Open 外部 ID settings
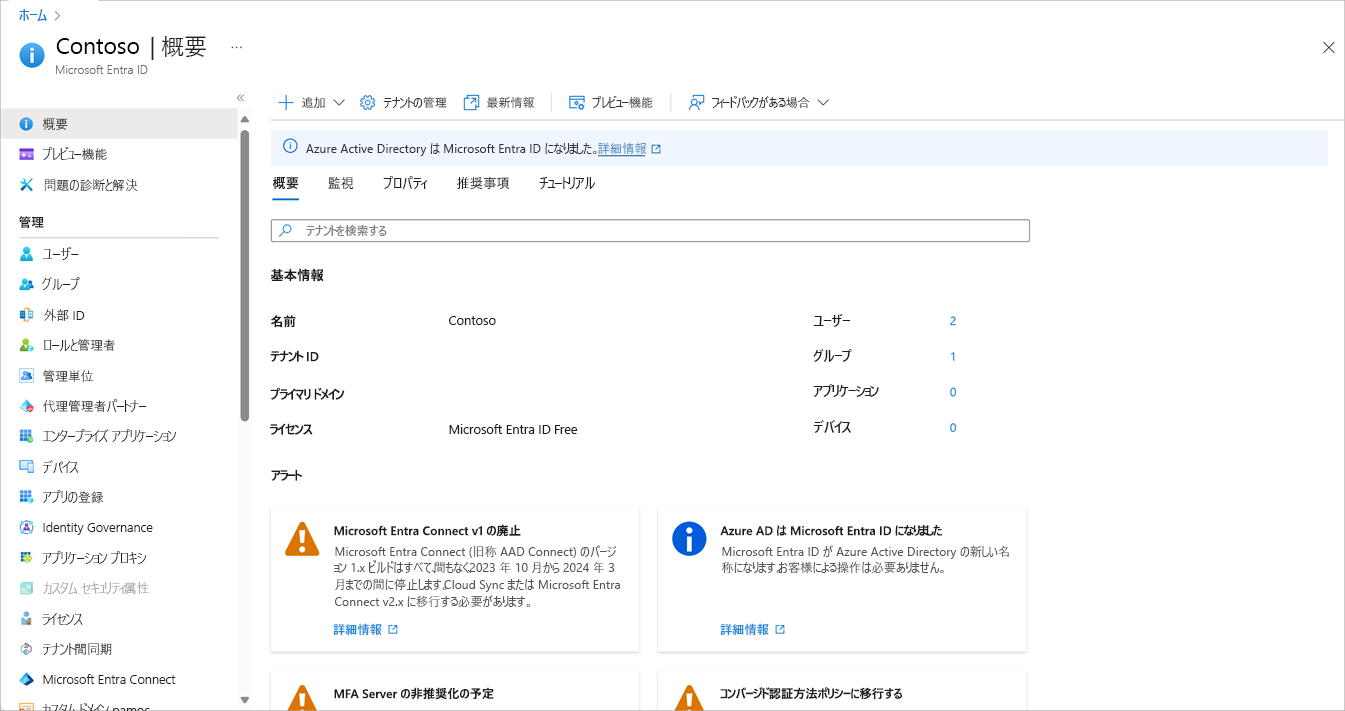 click(x=60, y=314)
